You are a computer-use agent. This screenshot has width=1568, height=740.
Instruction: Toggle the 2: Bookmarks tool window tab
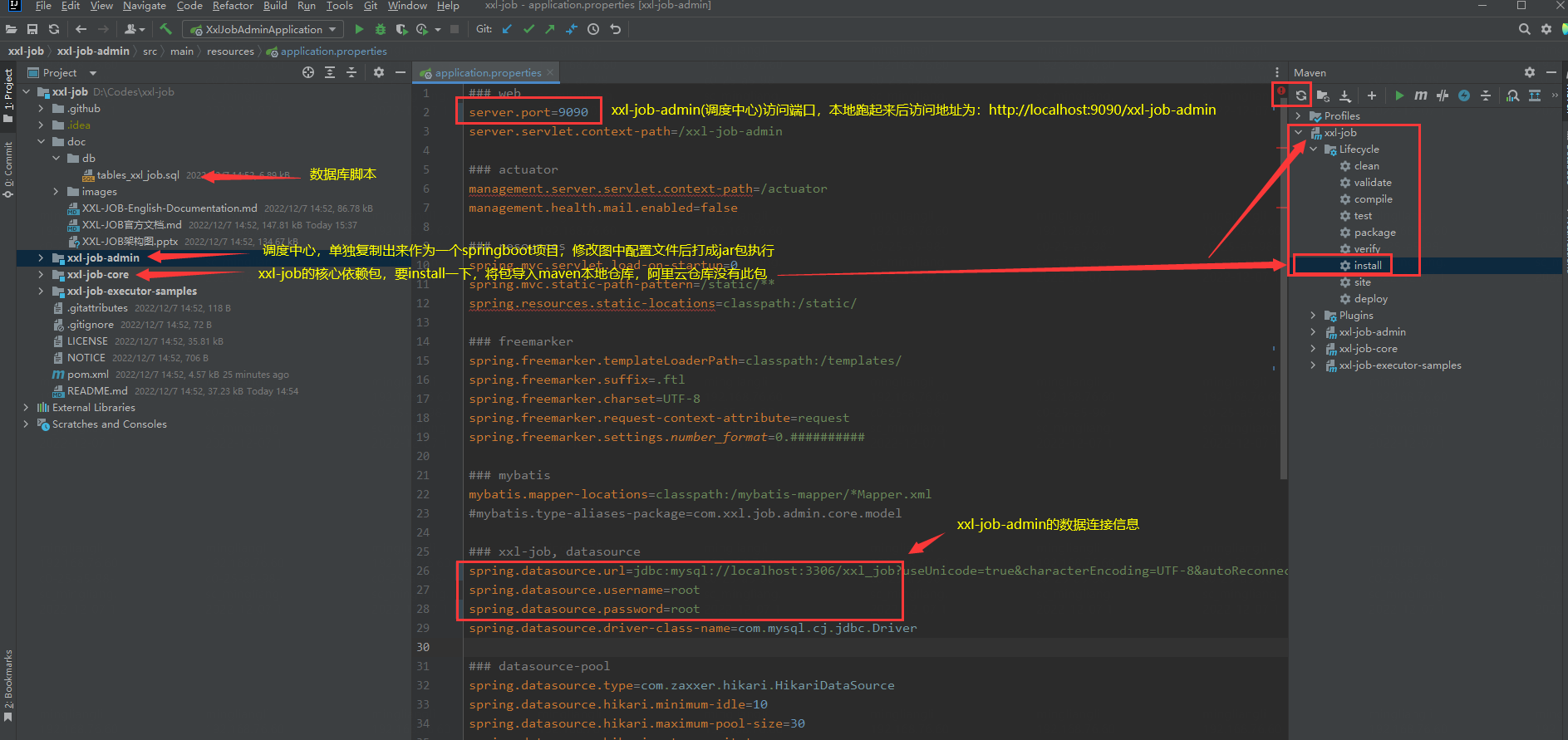[x=8, y=686]
